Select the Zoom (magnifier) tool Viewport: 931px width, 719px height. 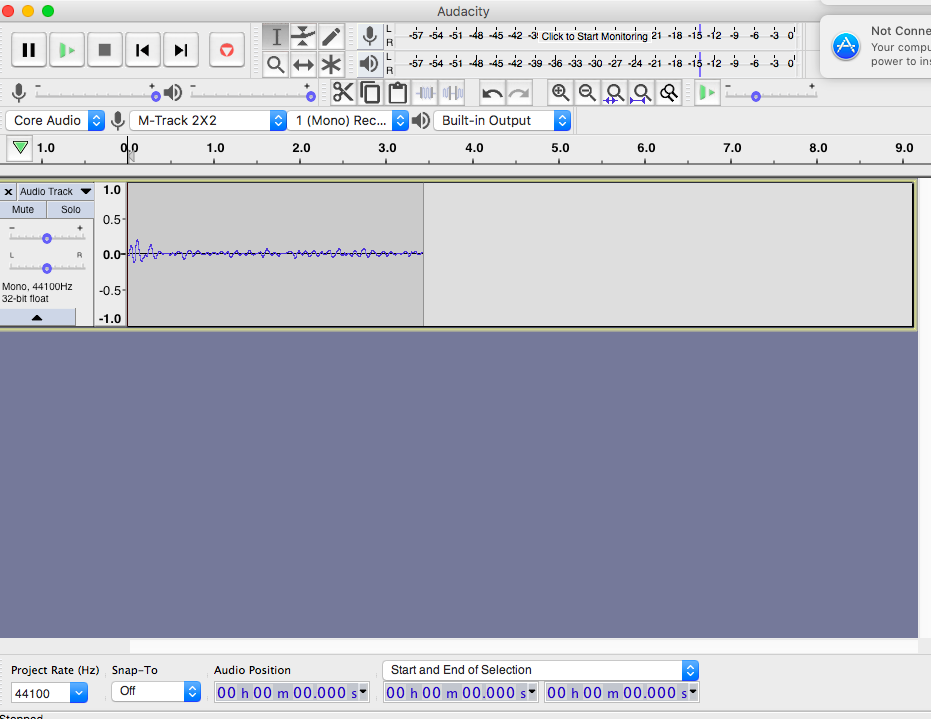tap(276, 64)
